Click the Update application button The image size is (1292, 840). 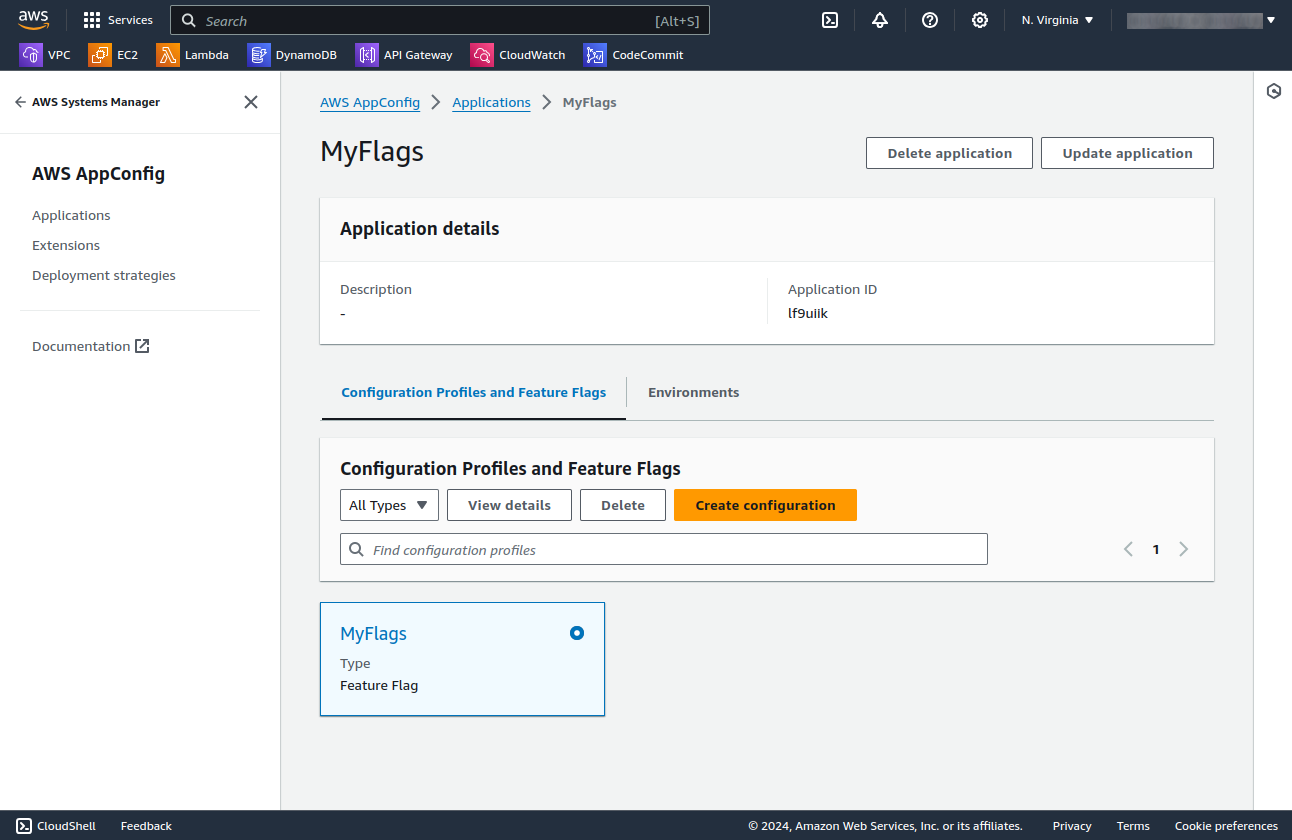[x=1127, y=153]
